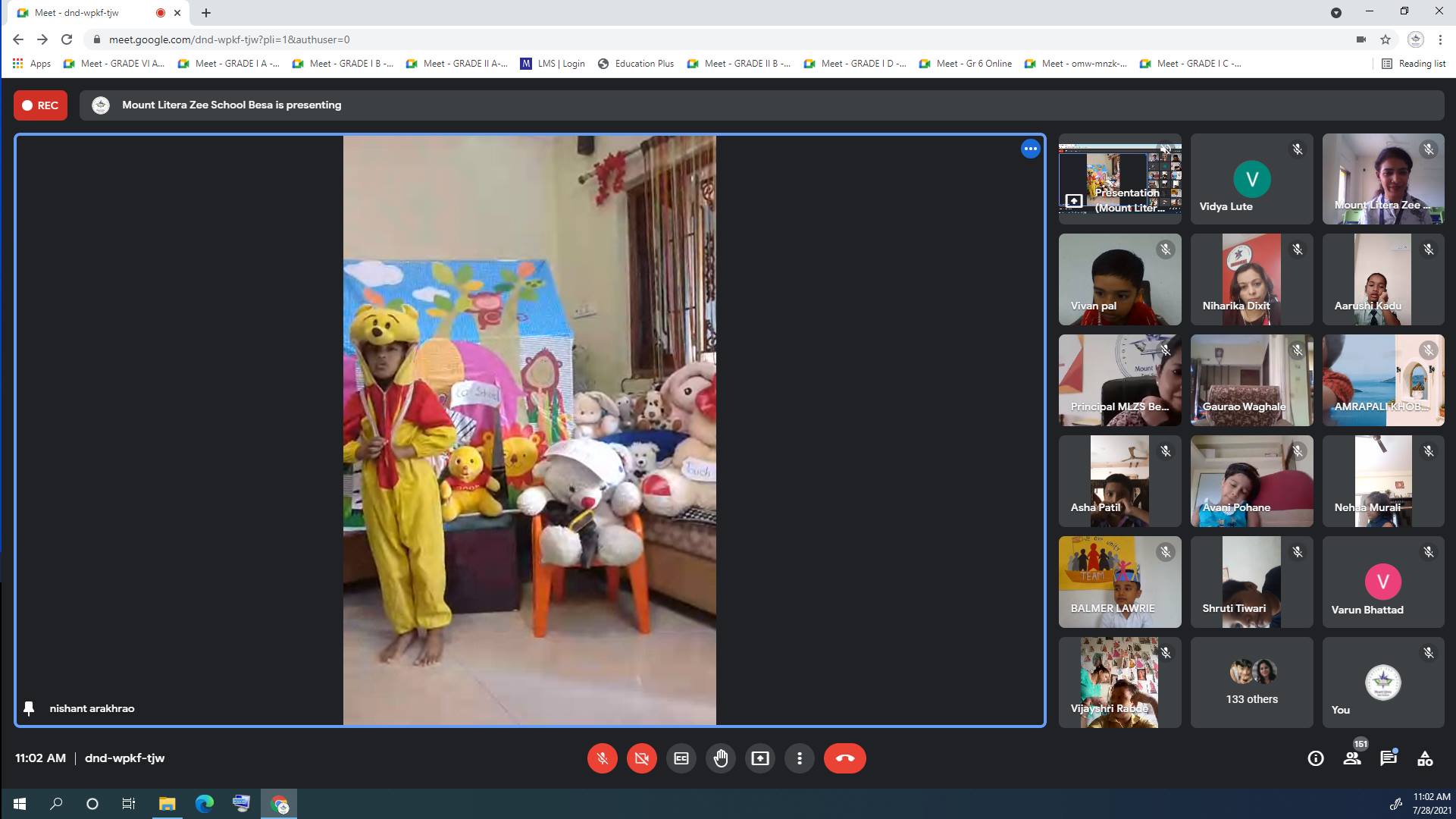The height and width of the screenshot is (819, 1456).
Task: Click the Chrome icon on the taskbar
Action: [280, 804]
